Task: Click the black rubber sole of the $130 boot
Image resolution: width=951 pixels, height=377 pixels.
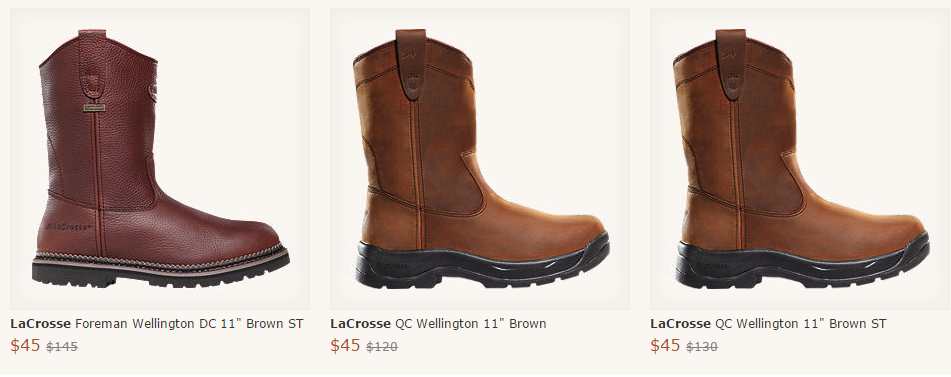Action: pos(802,264)
